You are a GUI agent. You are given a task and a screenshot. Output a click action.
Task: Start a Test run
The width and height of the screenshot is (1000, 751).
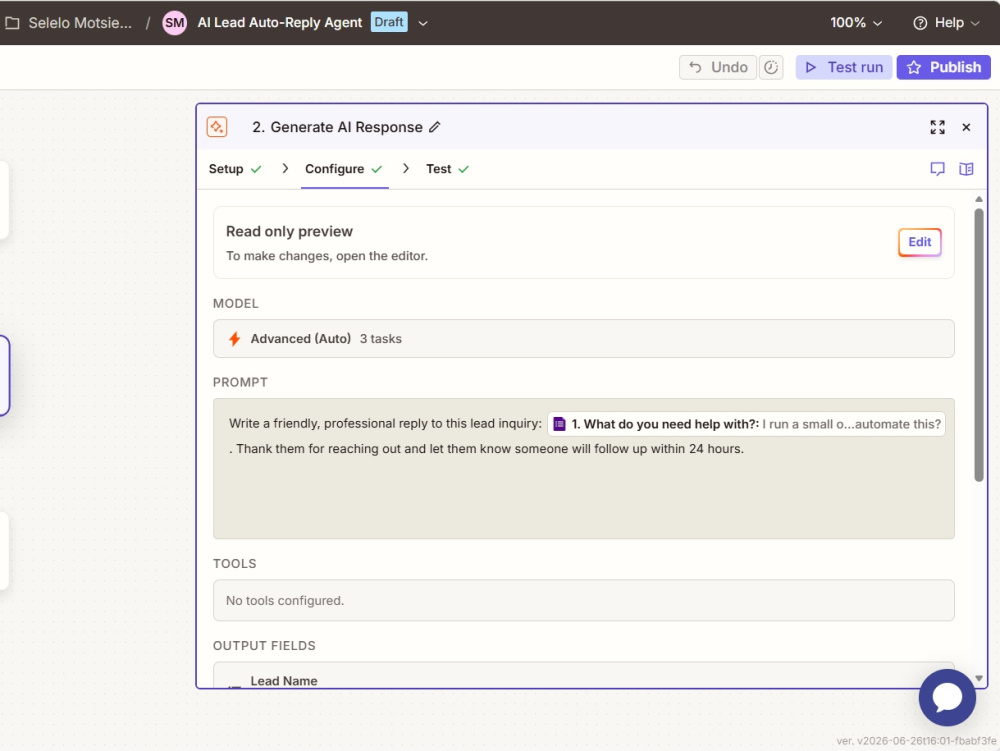(x=844, y=68)
